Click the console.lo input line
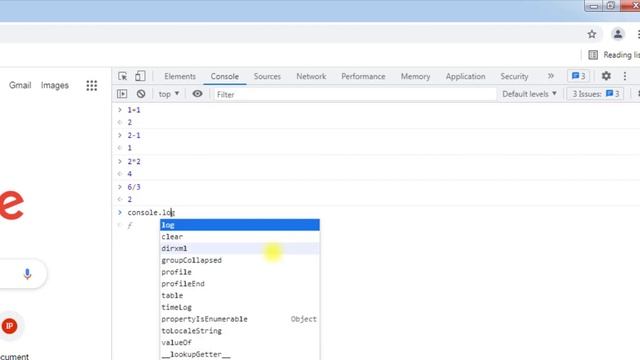Viewport: 640px width, 360px height. (x=151, y=212)
